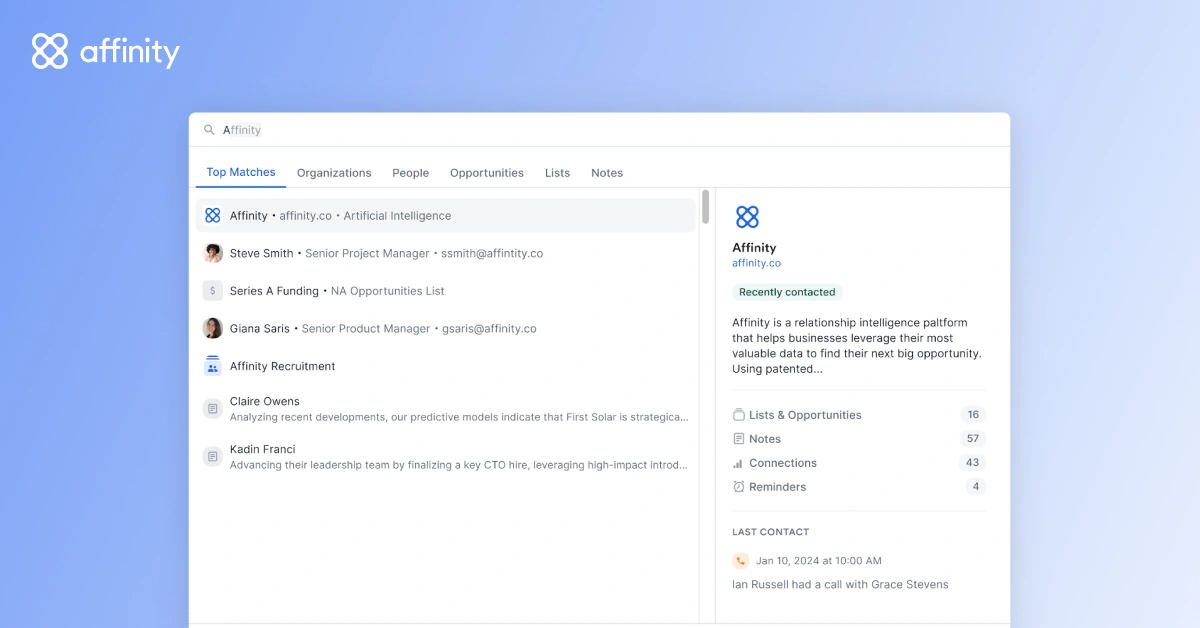Image resolution: width=1200 pixels, height=628 pixels.
Task: Click the 16 count badge
Action: tap(973, 415)
